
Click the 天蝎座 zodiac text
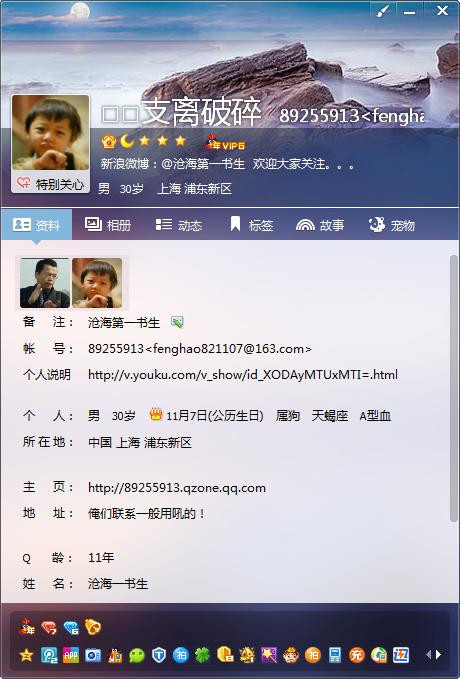[330, 416]
